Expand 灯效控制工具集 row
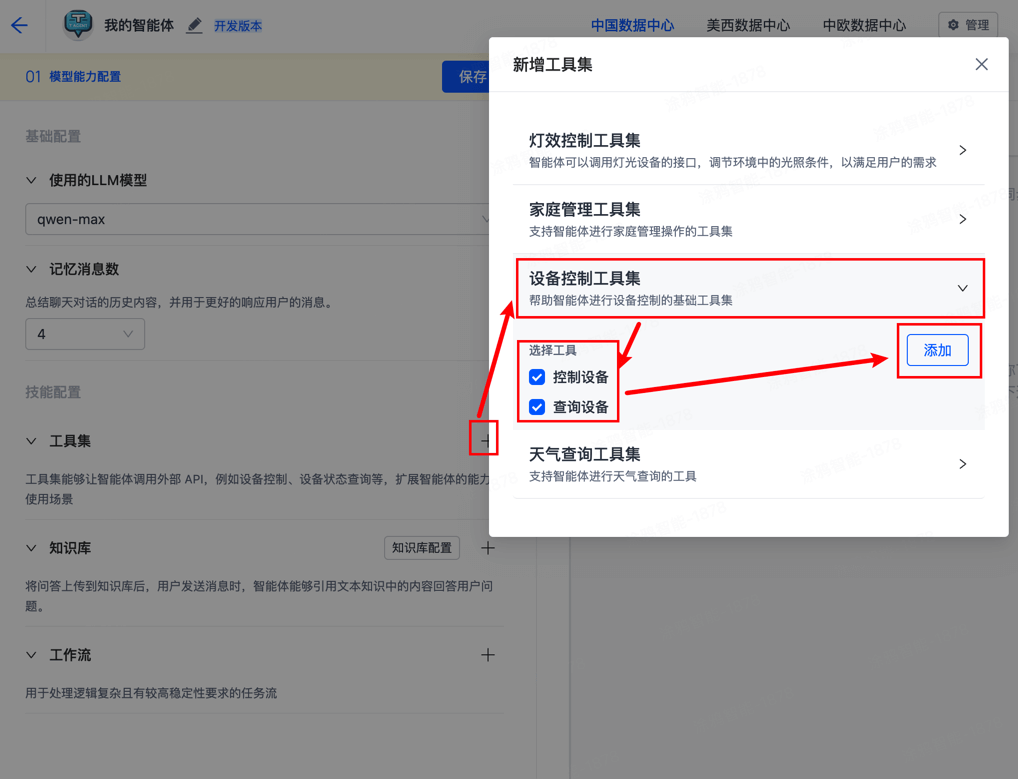The height and width of the screenshot is (779, 1018). tap(749, 151)
